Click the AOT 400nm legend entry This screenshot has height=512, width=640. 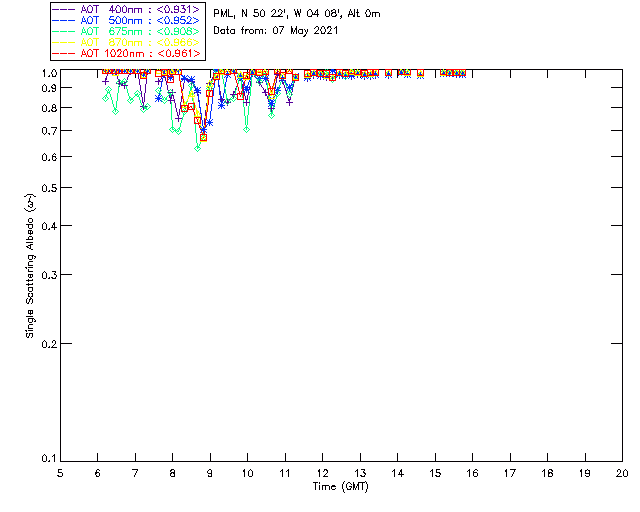point(127,9)
